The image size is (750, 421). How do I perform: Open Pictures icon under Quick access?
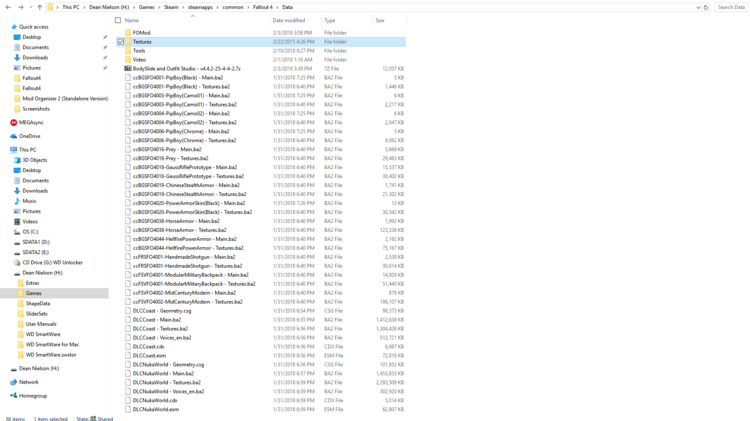tap(17, 68)
